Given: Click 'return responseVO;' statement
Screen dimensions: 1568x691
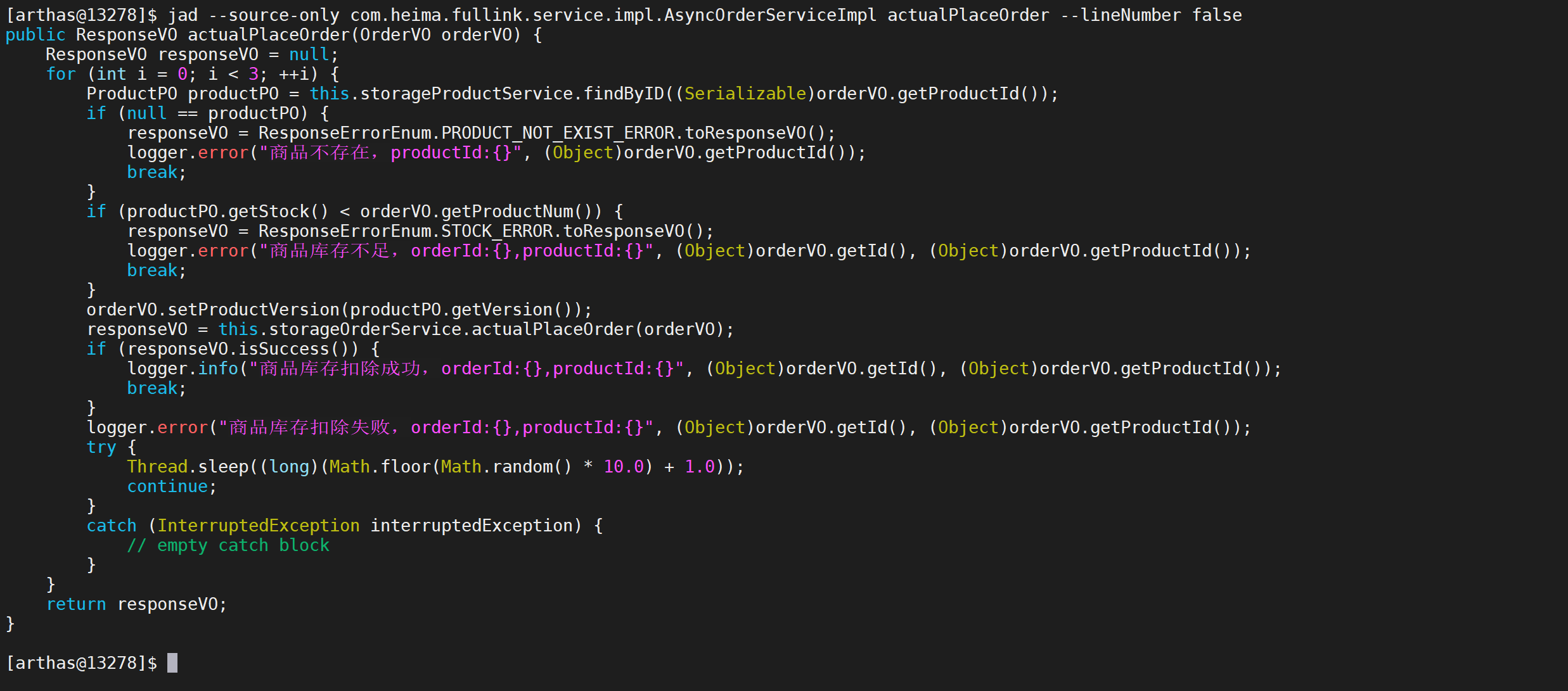Looking at the screenshot, I should tap(137, 604).
